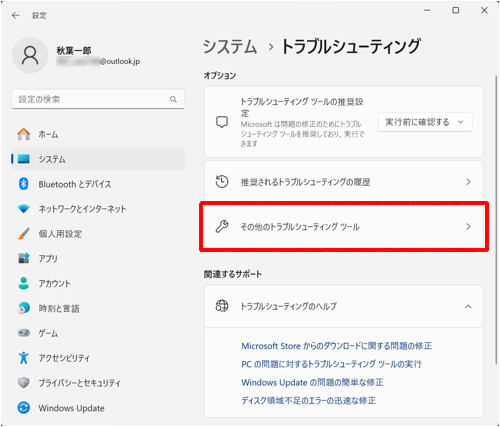Open chevron for 推奨されるトラブルシューティングの履歴
Image resolution: width=500 pixels, height=427 pixels.
coord(468,182)
